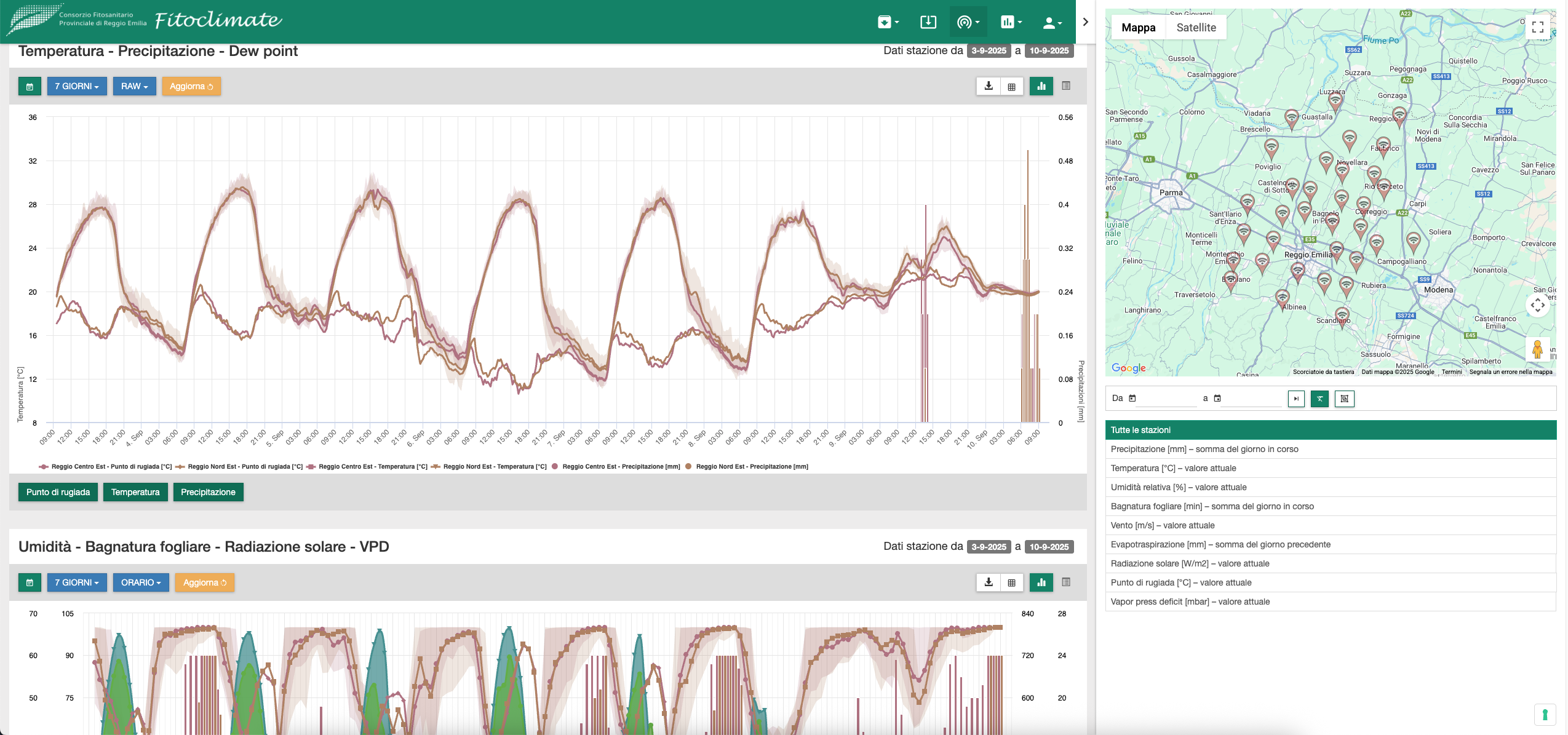Collapse the side map panel with chevron
Image resolution: width=1568 pixels, height=735 pixels.
tap(1085, 22)
